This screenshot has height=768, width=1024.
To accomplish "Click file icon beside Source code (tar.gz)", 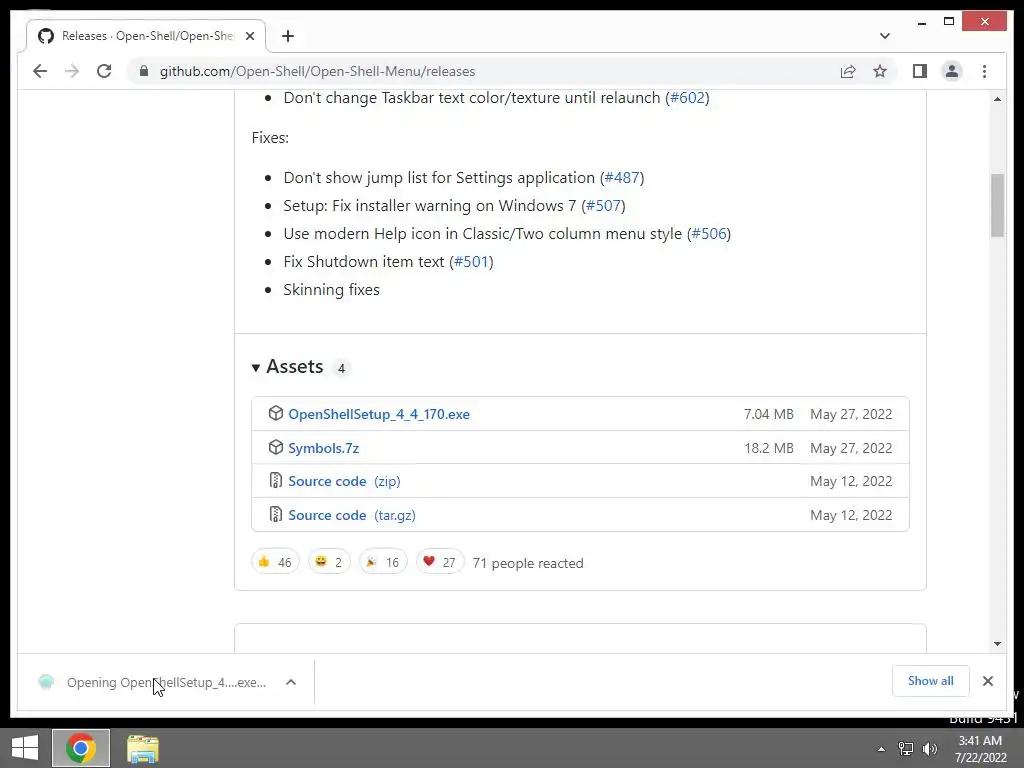I will [x=276, y=515].
